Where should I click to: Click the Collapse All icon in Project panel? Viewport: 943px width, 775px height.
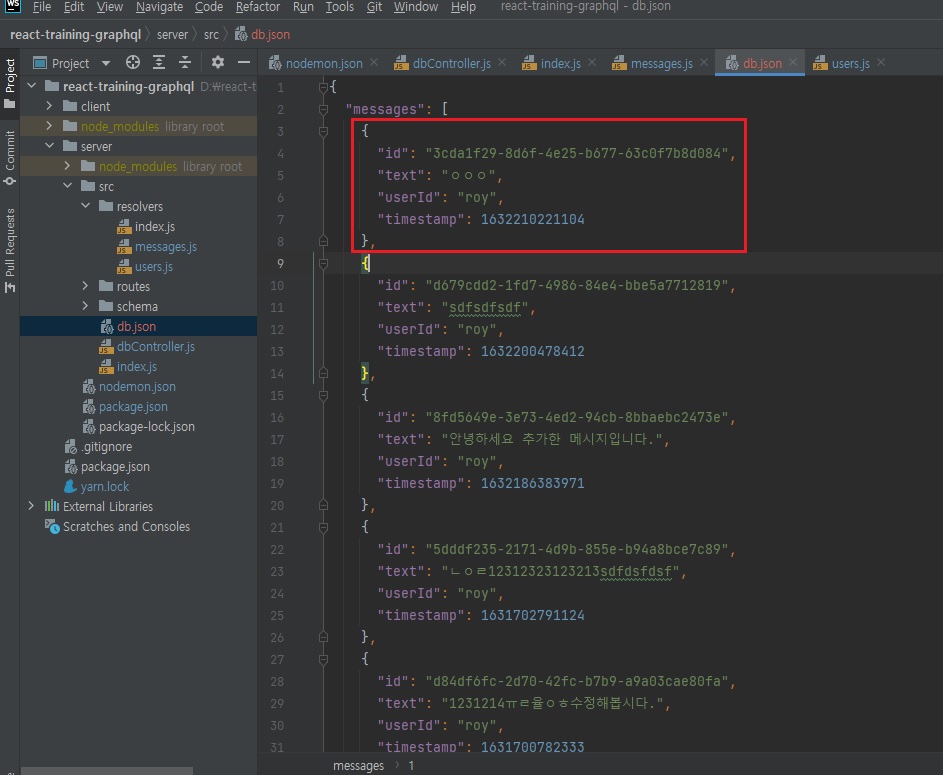tap(185, 63)
